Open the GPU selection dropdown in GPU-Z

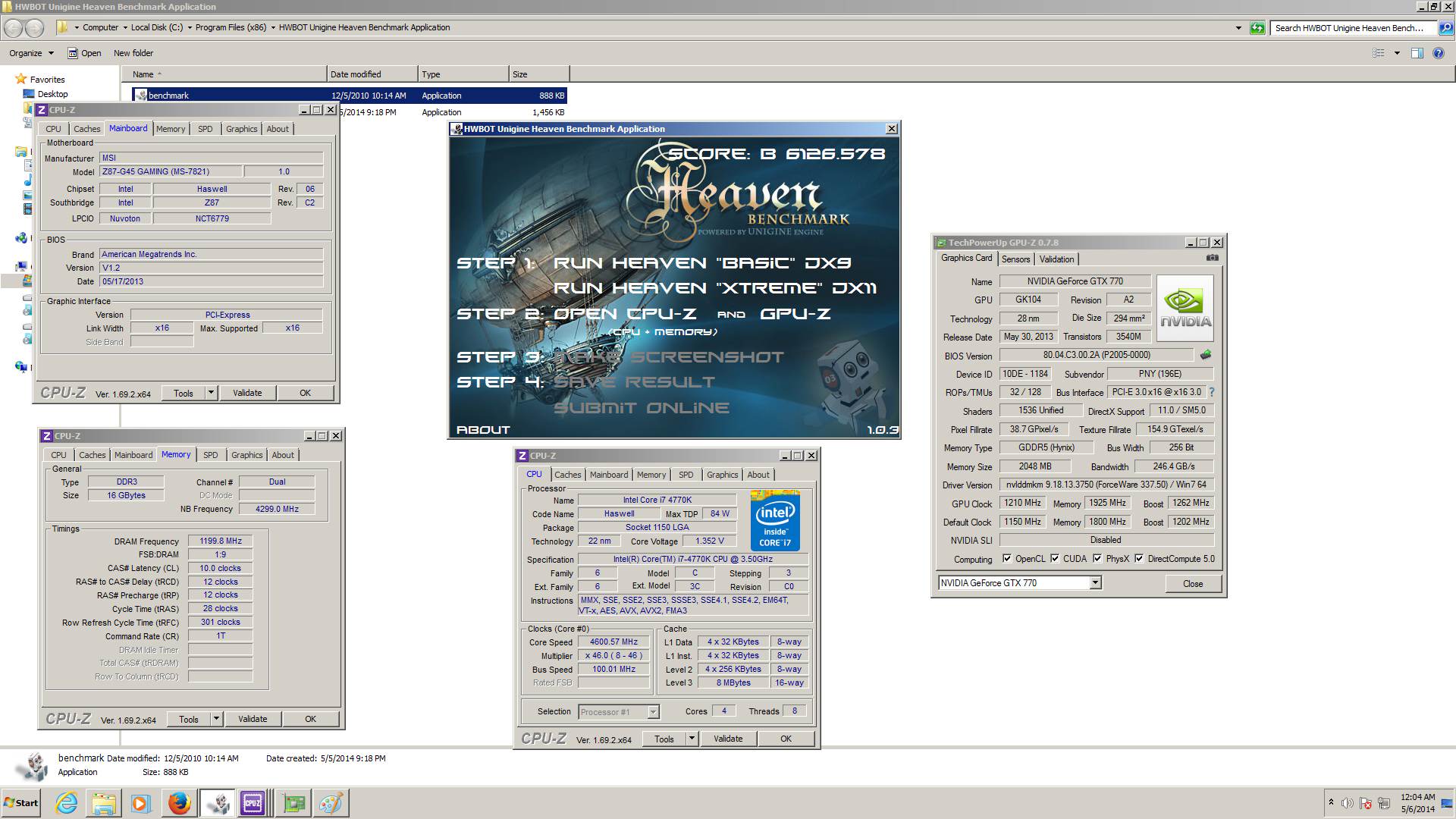coord(1095,583)
